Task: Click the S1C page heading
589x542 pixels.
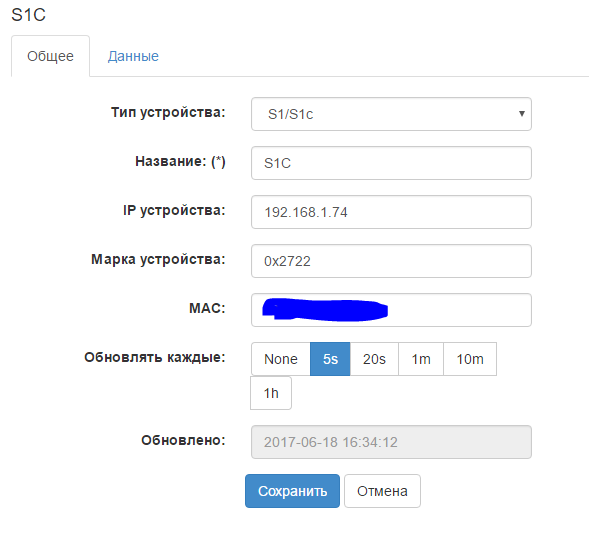Action: click(29, 15)
